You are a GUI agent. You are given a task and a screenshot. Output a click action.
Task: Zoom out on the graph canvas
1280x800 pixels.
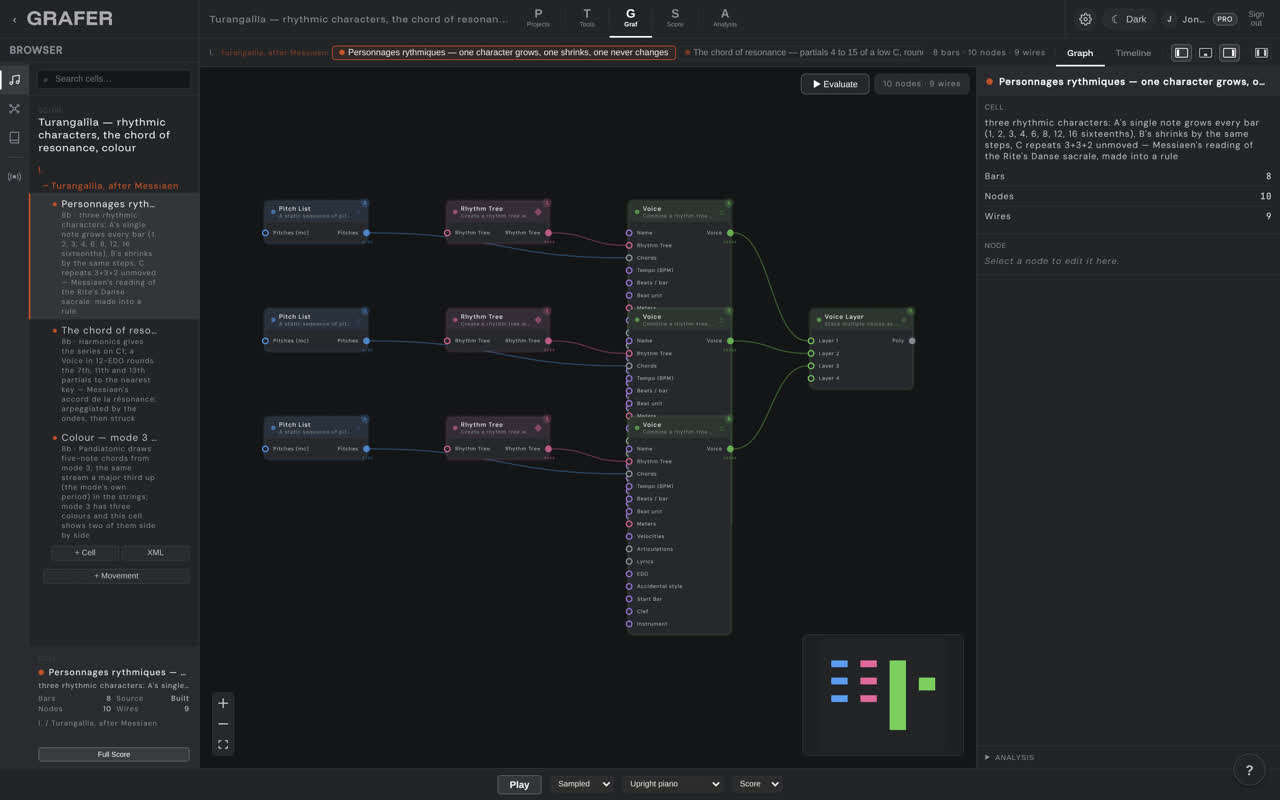[x=223, y=724]
